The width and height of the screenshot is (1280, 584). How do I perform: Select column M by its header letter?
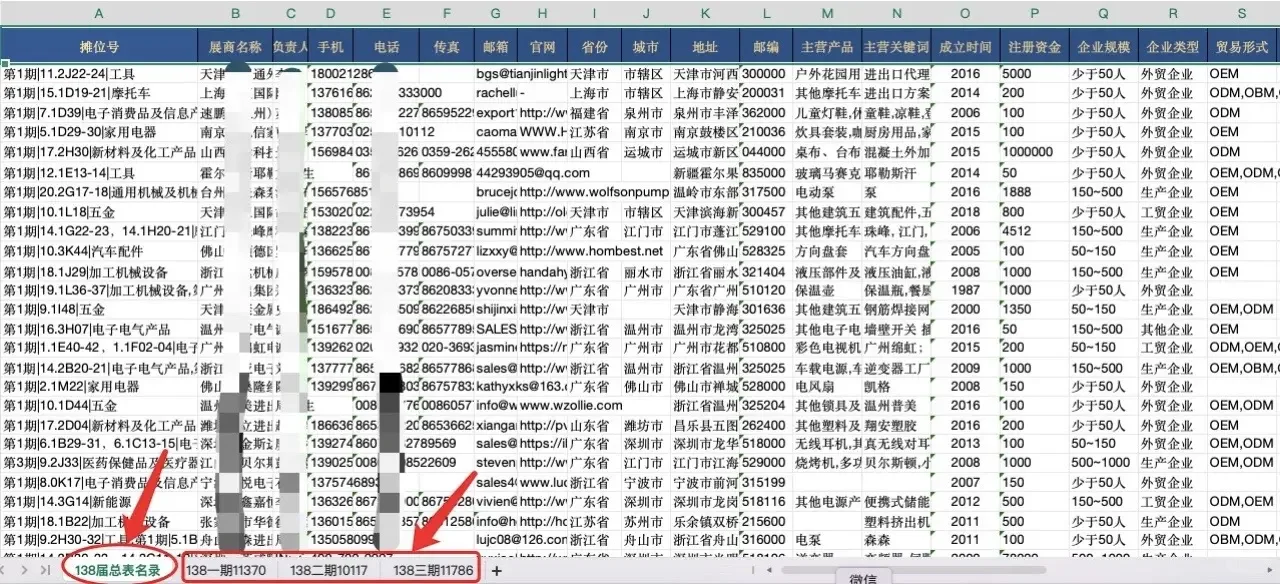tap(826, 13)
